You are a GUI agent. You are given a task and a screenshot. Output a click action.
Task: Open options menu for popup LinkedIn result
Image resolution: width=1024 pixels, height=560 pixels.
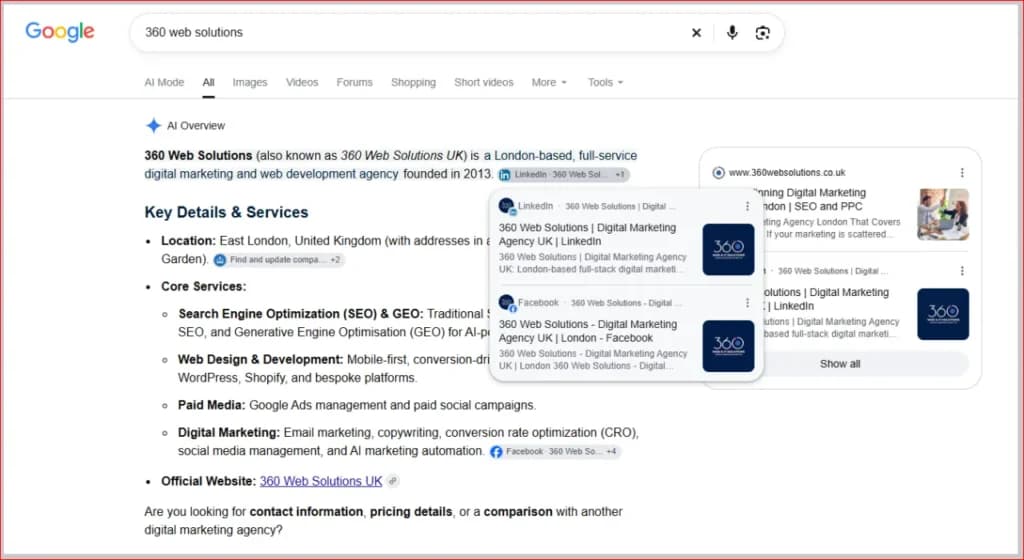click(747, 206)
